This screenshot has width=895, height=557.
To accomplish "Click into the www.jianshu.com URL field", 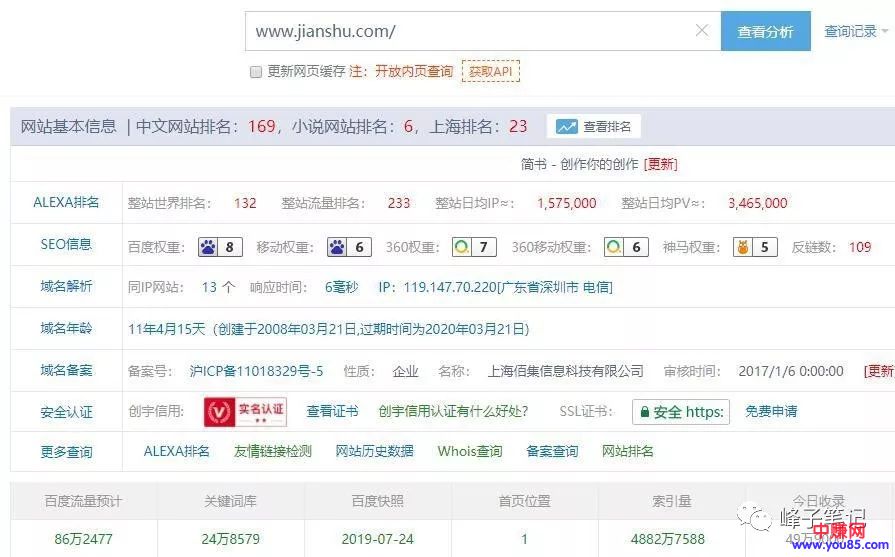I will (x=465, y=31).
